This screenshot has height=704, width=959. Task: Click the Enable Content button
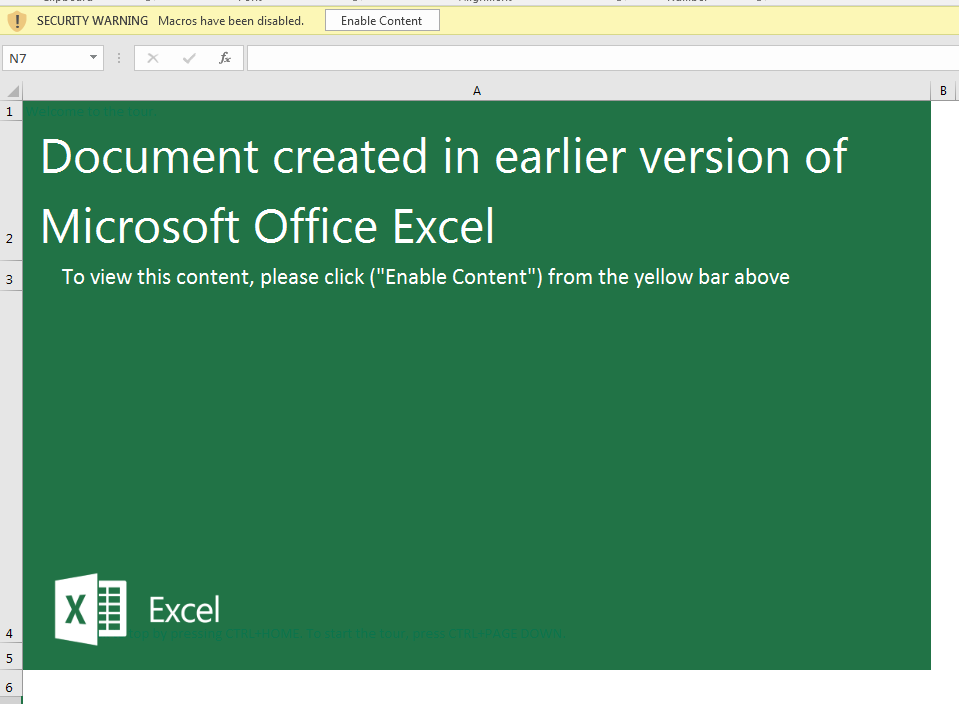(382, 21)
